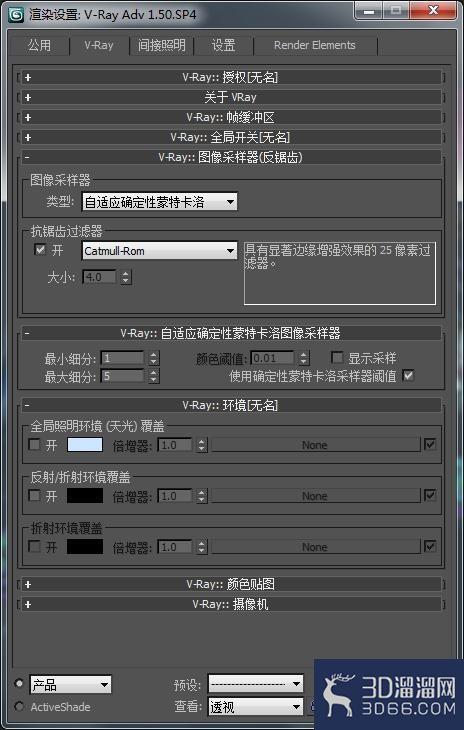Click the 折射环境 倍增器 value field
Image resolution: width=464 pixels, height=730 pixels.
pos(175,548)
